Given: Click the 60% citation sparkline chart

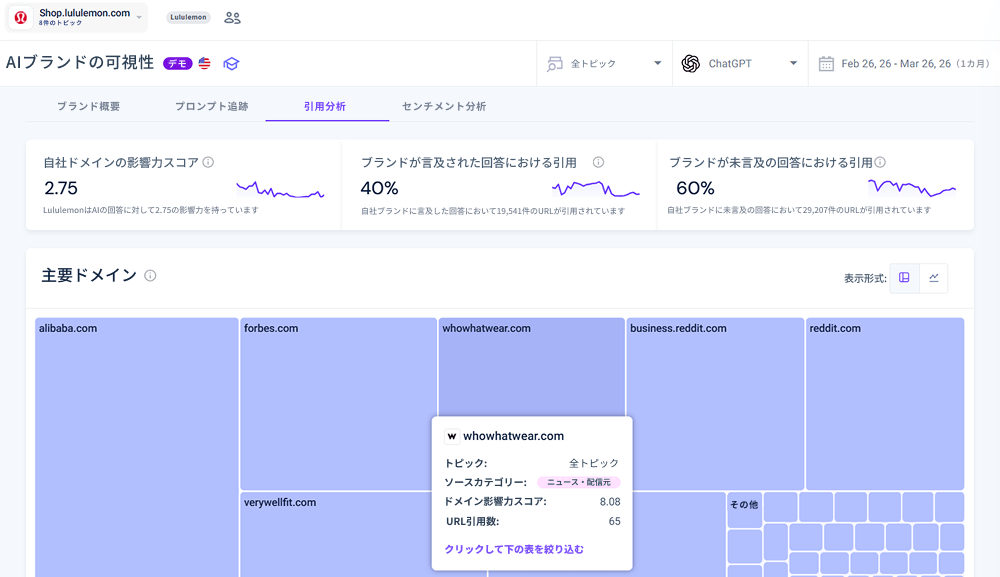Looking at the screenshot, I should 912,188.
